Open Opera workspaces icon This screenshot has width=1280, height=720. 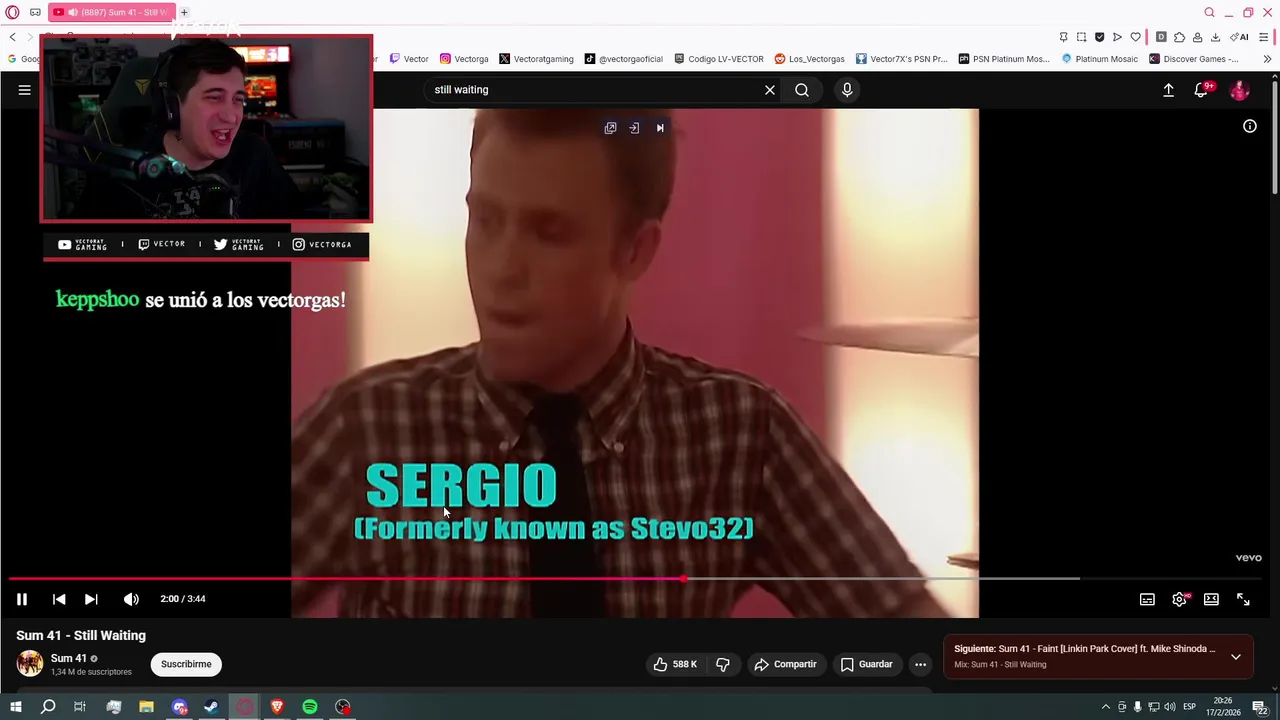pos(35,12)
